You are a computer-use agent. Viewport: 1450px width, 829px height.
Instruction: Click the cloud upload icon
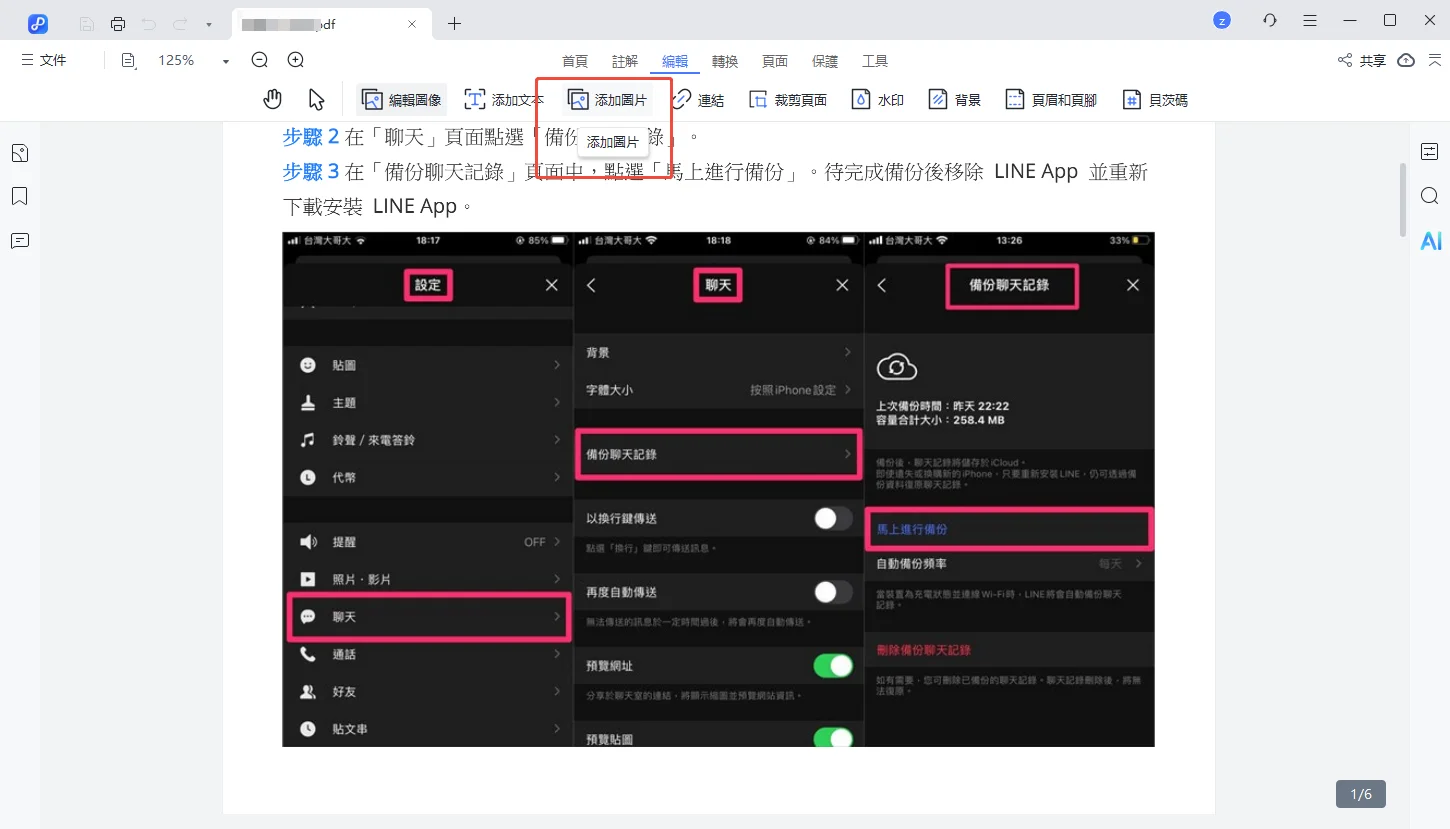click(x=1406, y=61)
